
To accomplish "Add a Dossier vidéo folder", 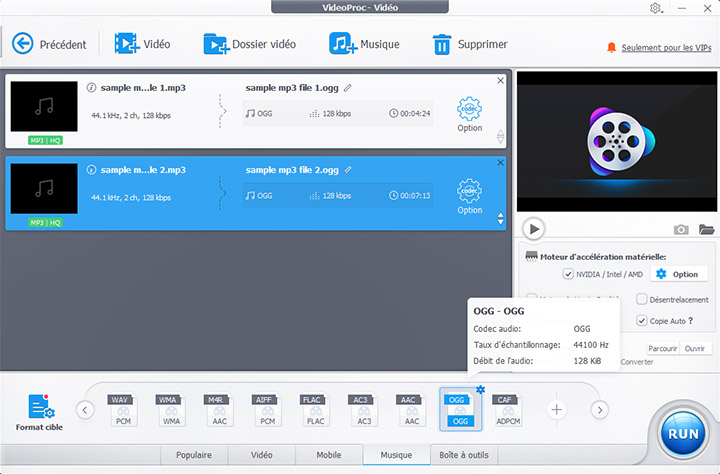I will point(250,44).
